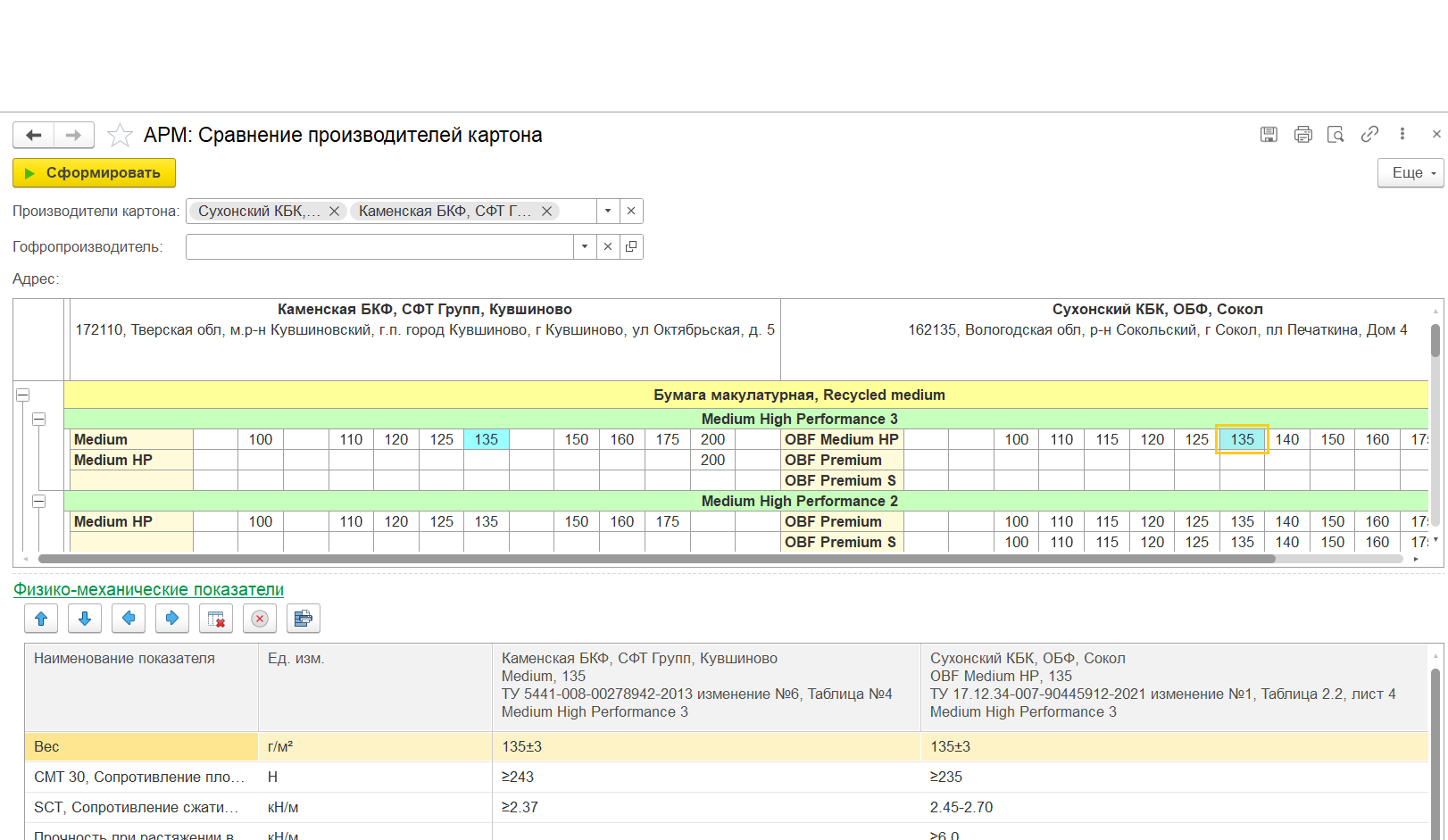Image resolution: width=1448 pixels, height=840 pixels.
Task: Collapse the Бумага макулатурная group
Action: click(23, 395)
